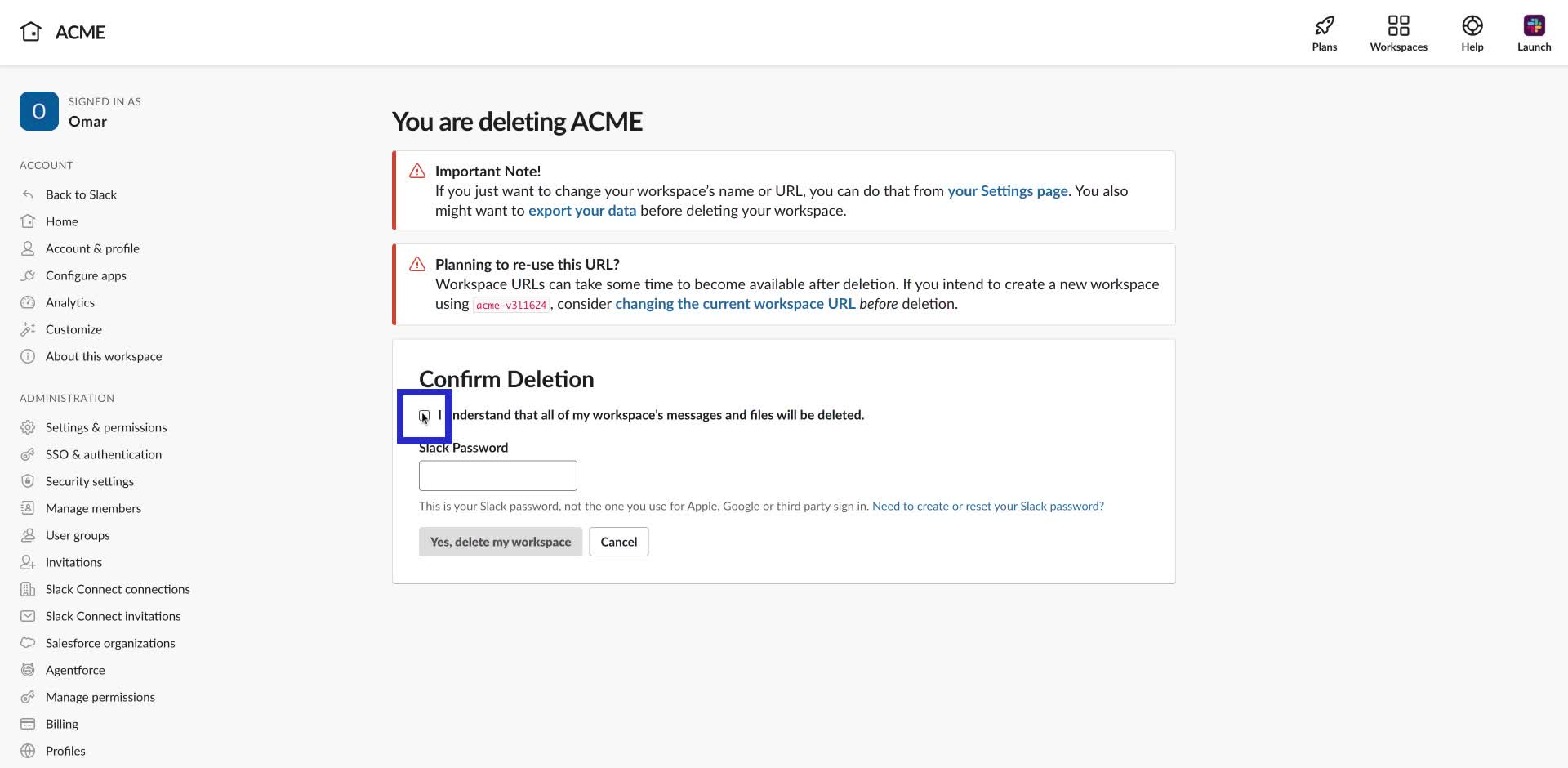Screen dimensions: 1568x768
Task: Open Security settings shield icon
Action: pos(27,481)
